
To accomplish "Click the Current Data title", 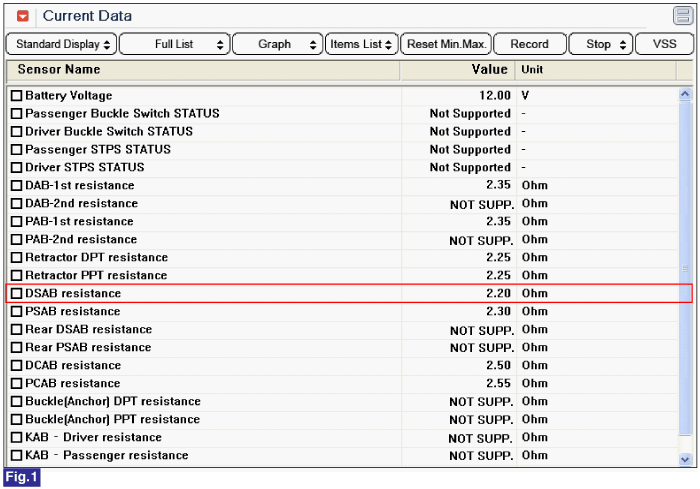I will point(87,16).
